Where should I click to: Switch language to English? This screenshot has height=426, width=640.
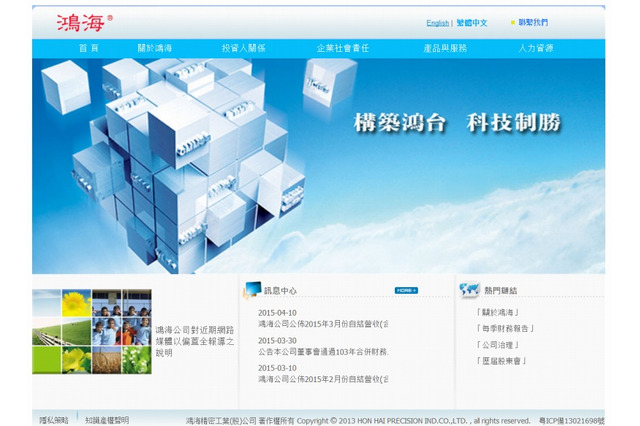tap(438, 23)
